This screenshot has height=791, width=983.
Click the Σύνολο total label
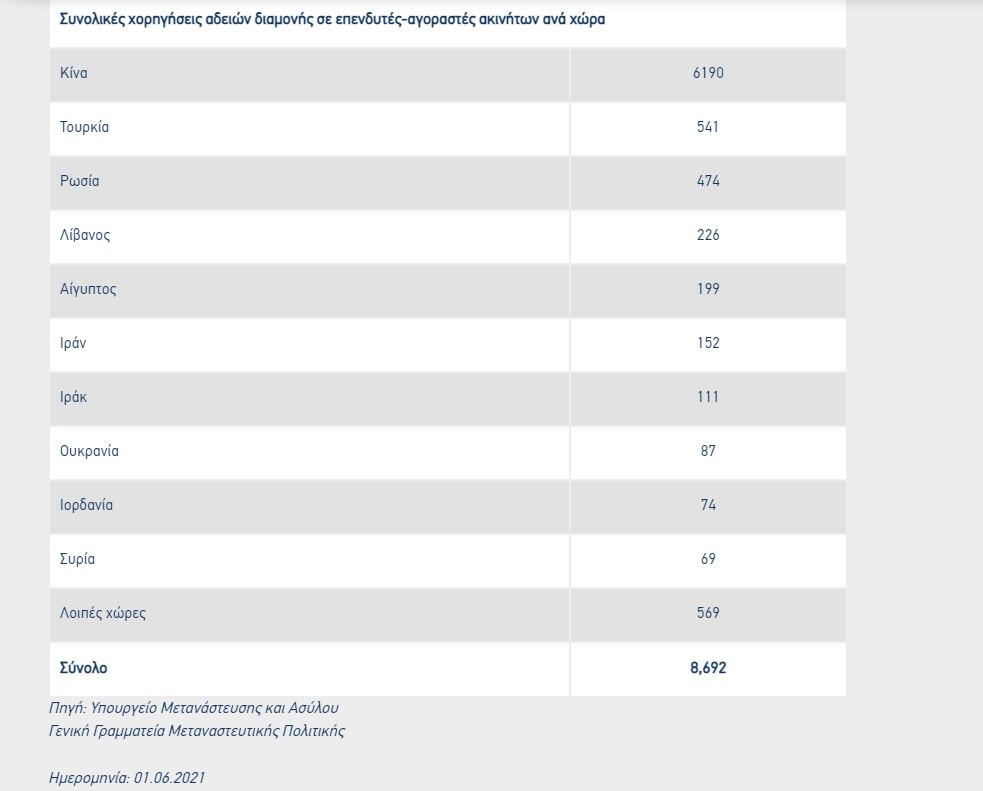click(84, 667)
